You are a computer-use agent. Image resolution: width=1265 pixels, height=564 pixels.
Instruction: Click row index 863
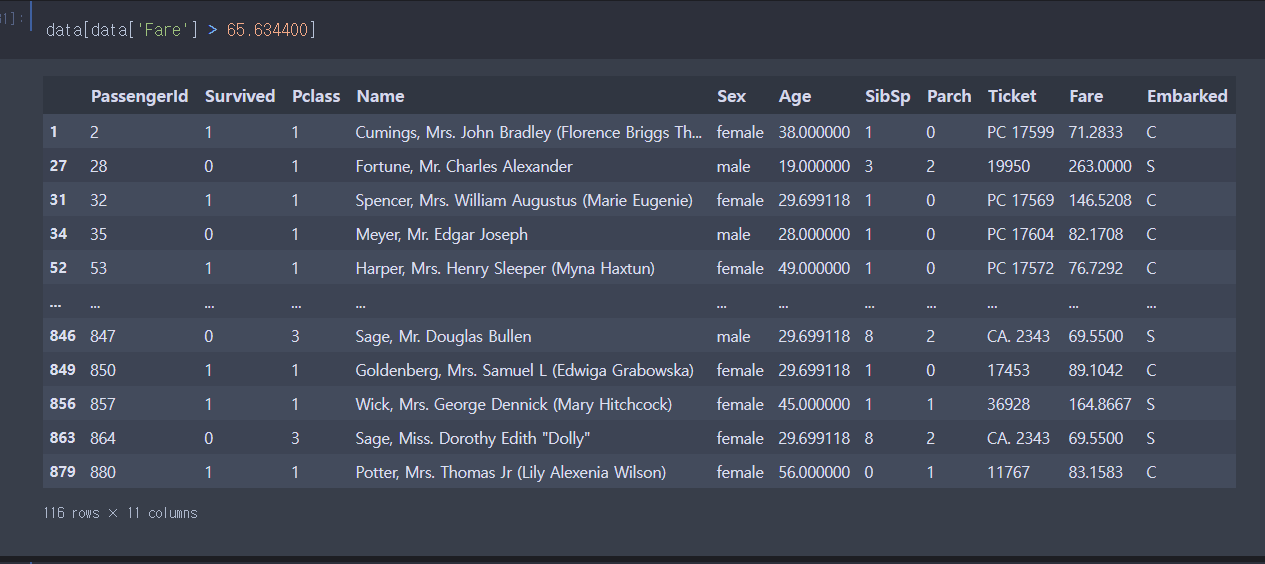62,438
